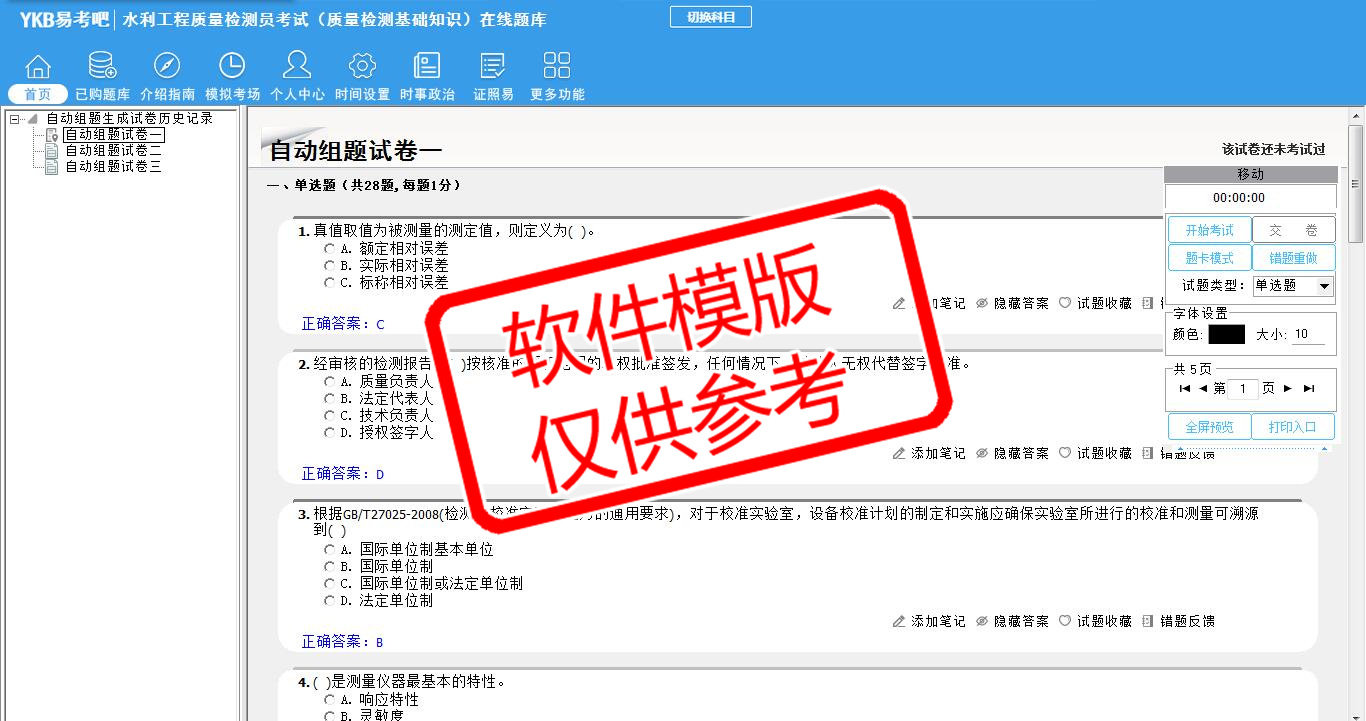Open 介绍指南 compass guide icon
1366x721 pixels.
[167, 67]
